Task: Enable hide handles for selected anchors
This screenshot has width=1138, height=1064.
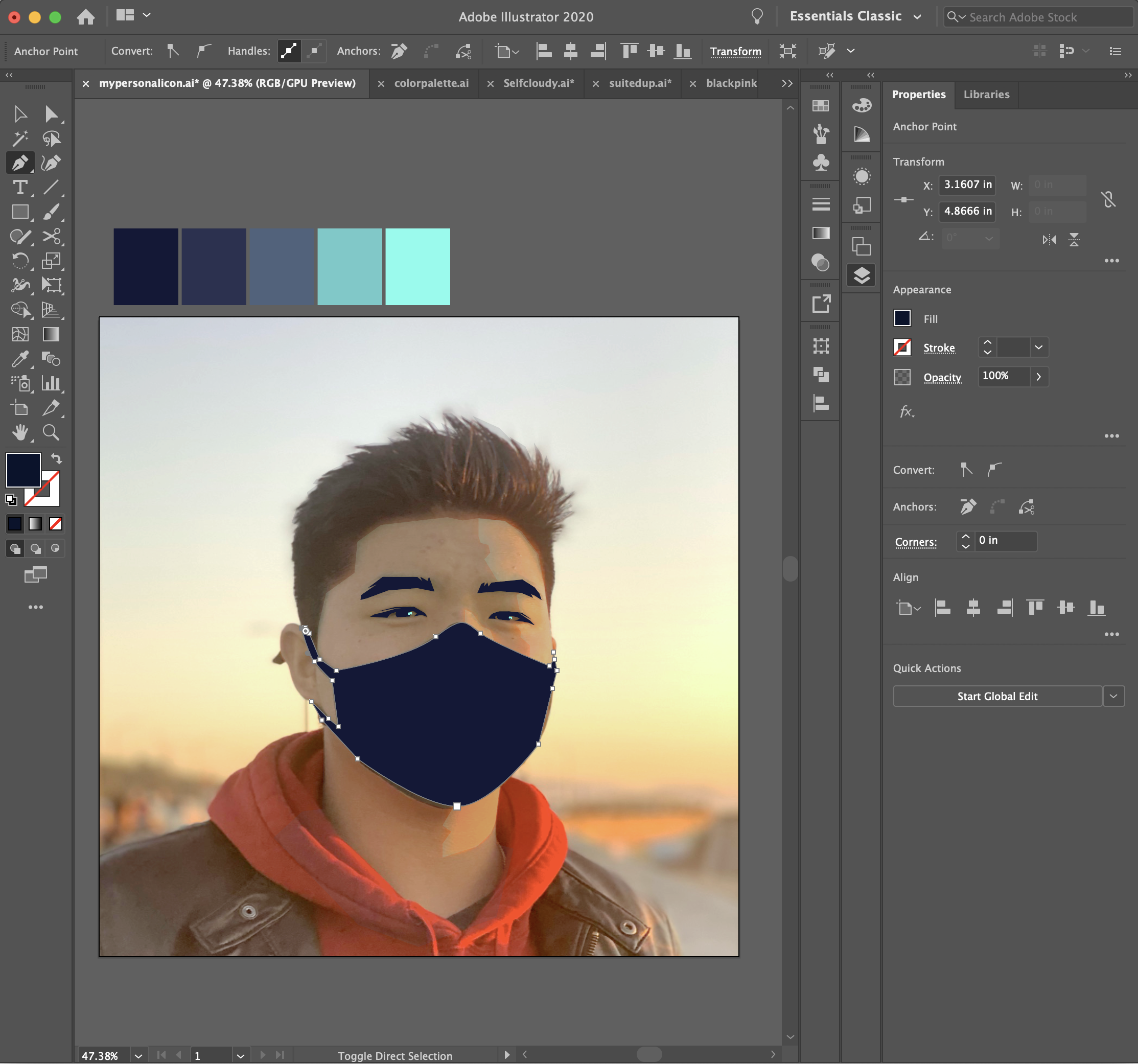Action: click(x=314, y=51)
